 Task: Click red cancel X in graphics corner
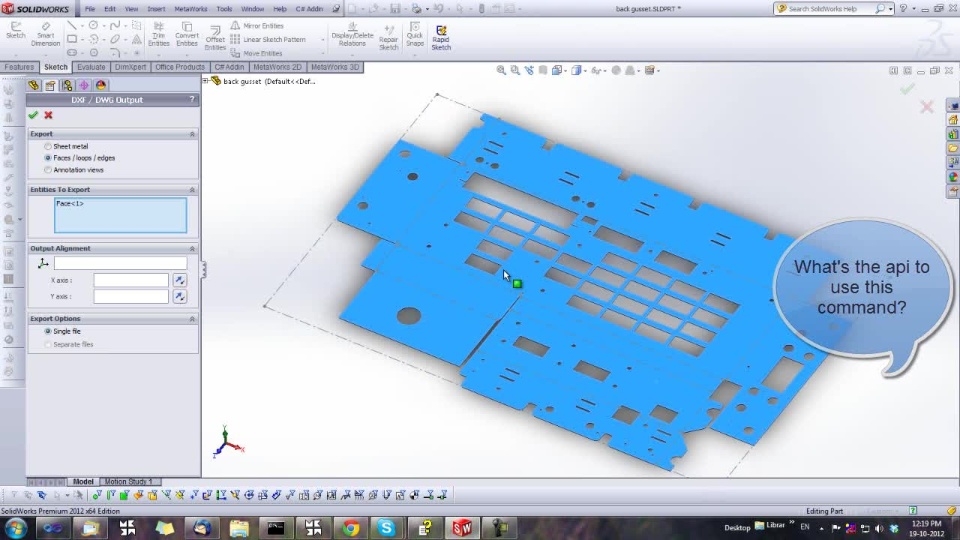click(x=927, y=107)
